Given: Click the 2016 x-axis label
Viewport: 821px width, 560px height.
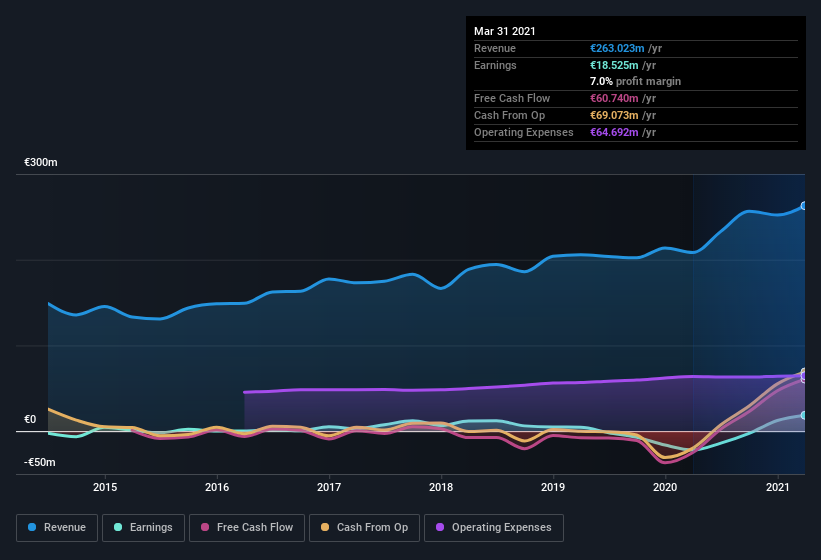Looking at the screenshot, I should [217, 487].
